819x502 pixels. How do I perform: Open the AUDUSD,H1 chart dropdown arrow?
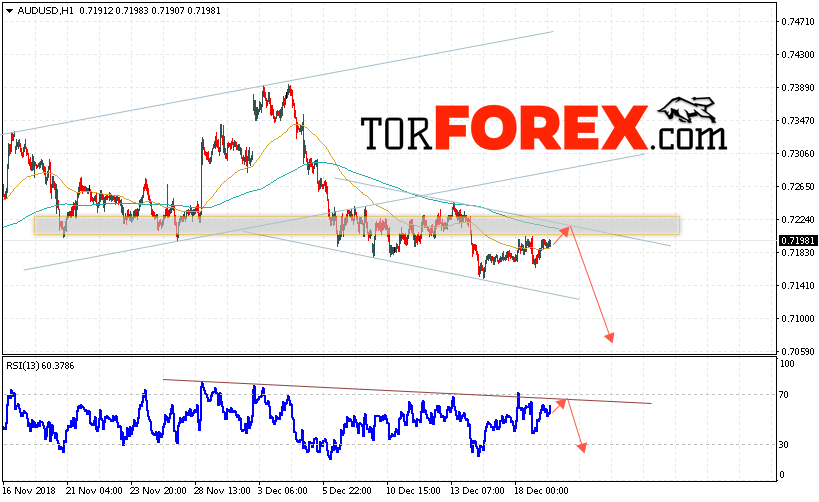point(9,10)
